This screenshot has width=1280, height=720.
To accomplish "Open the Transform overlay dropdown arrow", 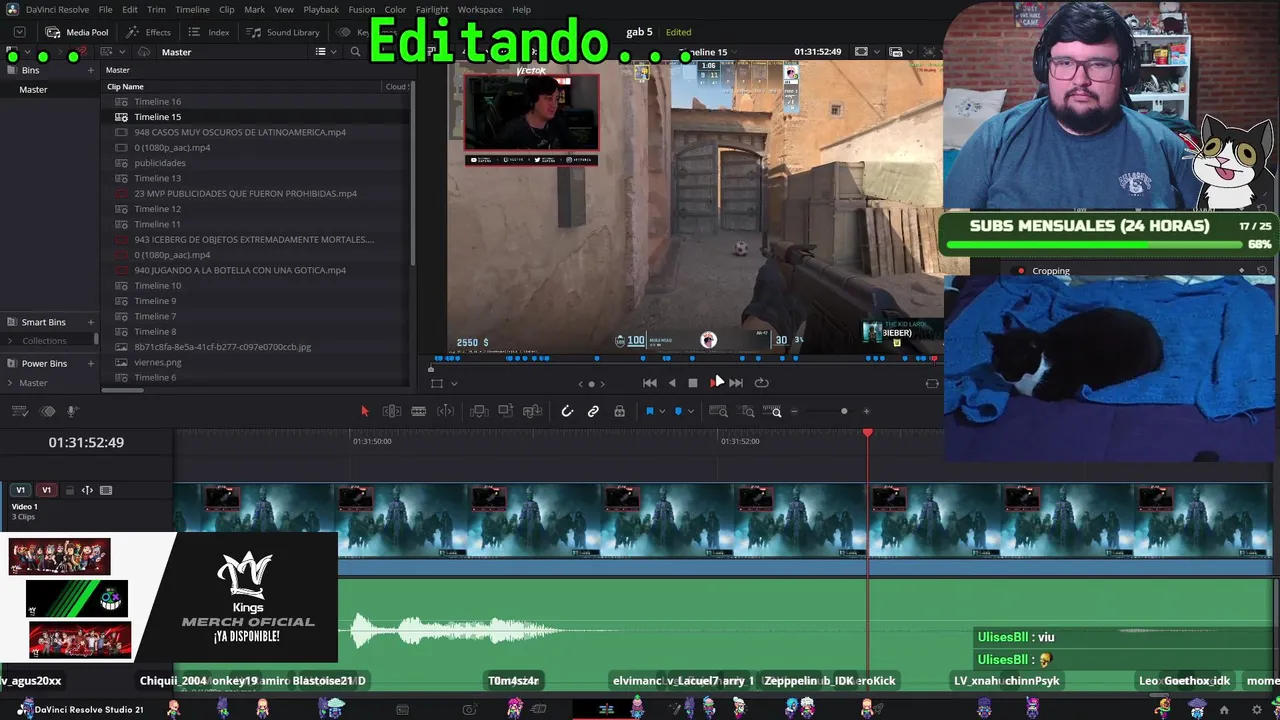I will 454,383.
